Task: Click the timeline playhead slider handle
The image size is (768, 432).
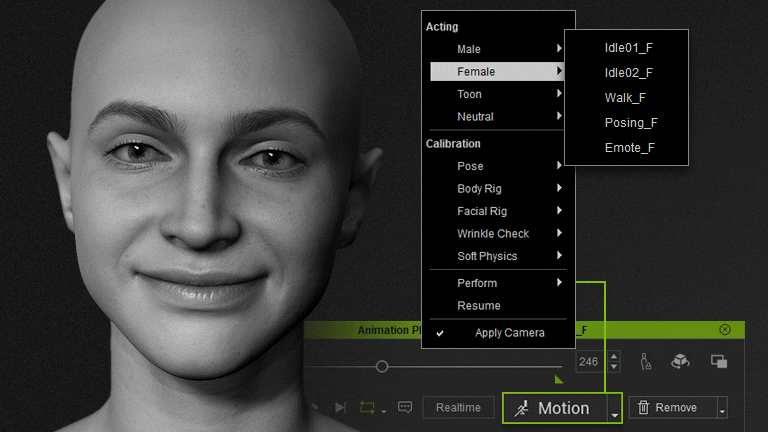Action: coord(382,367)
